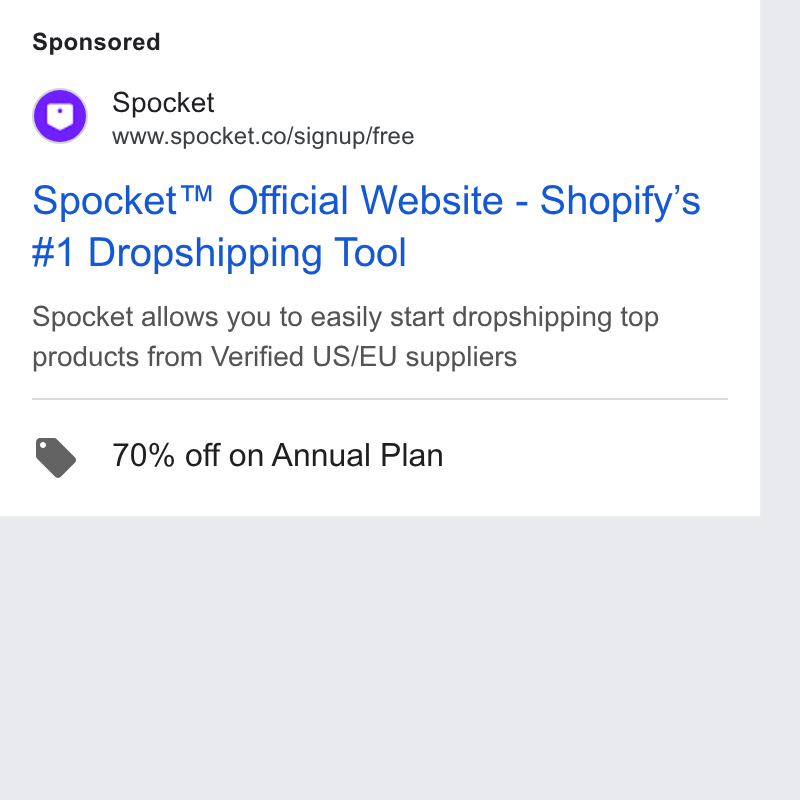This screenshot has width=800, height=800.
Task: Select the Spocket advertiser name
Action: click(x=163, y=103)
